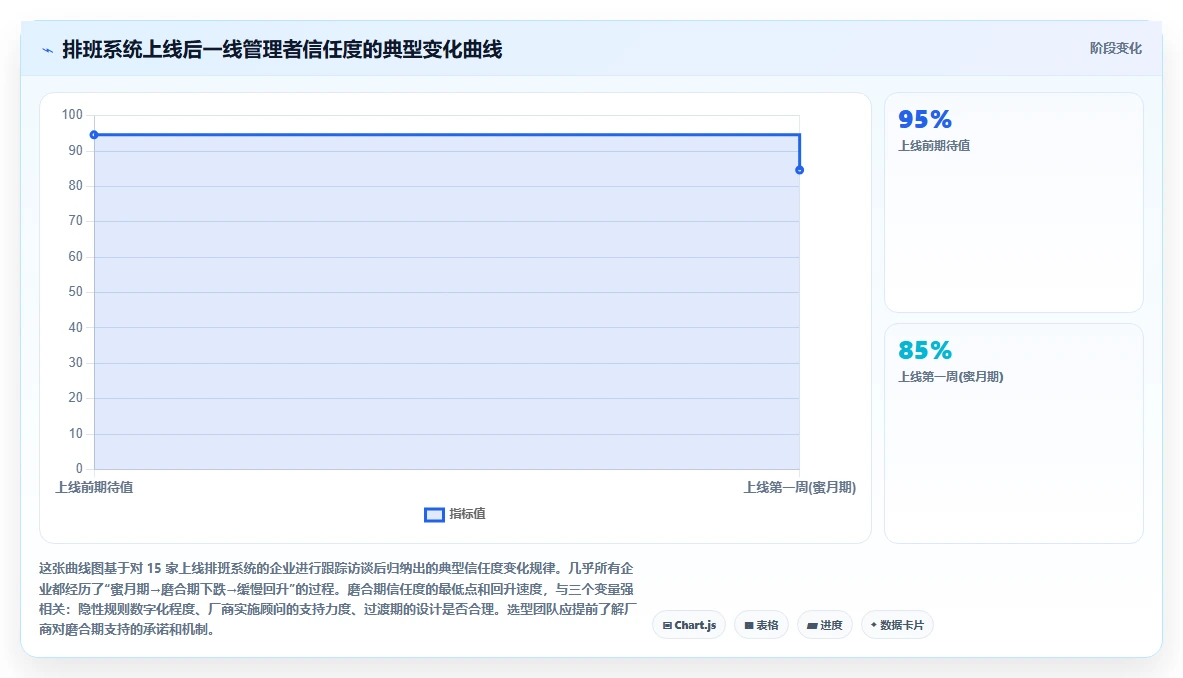Select the 上线第一周(蜜月期) data point on the line
Viewport: 1183px width, 678px height.
pos(800,170)
